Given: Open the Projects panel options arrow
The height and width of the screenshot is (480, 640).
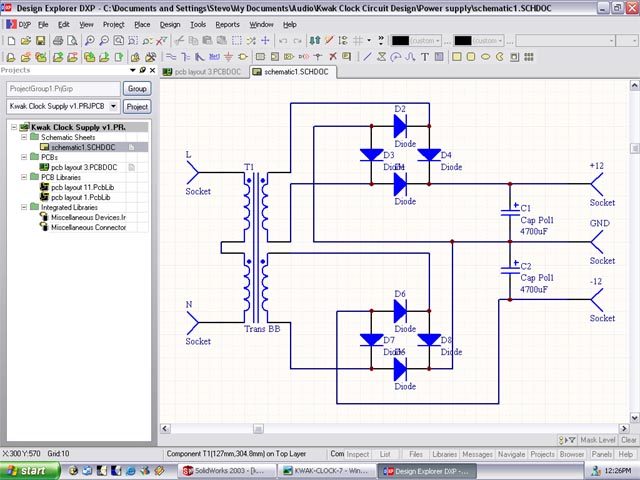Looking at the screenshot, I should pos(133,70).
